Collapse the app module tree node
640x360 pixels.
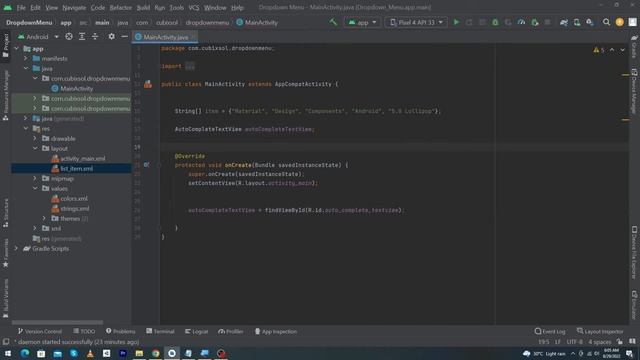point(16,49)
